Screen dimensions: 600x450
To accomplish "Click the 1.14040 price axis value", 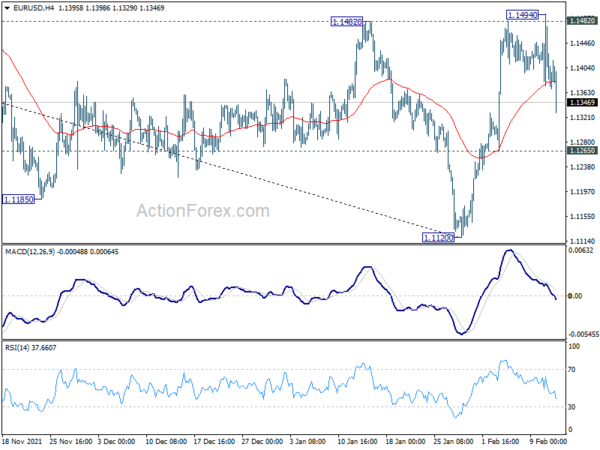I will [x=582, y=68].
